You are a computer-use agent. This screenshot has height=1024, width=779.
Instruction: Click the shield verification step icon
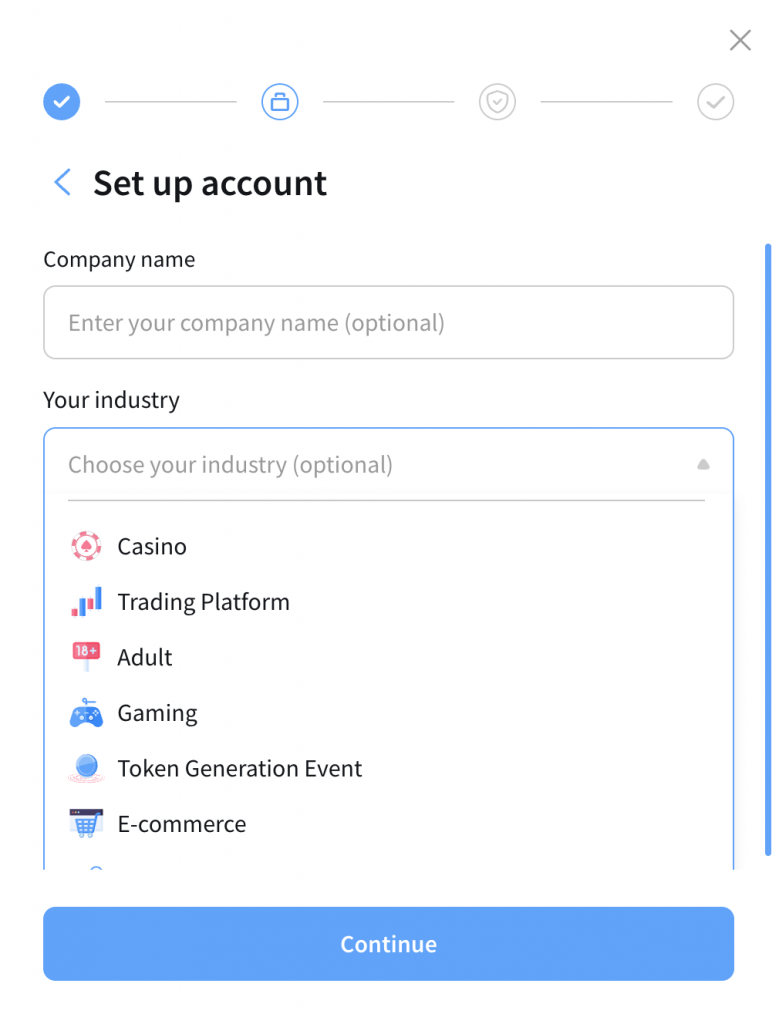pos(497,101)
